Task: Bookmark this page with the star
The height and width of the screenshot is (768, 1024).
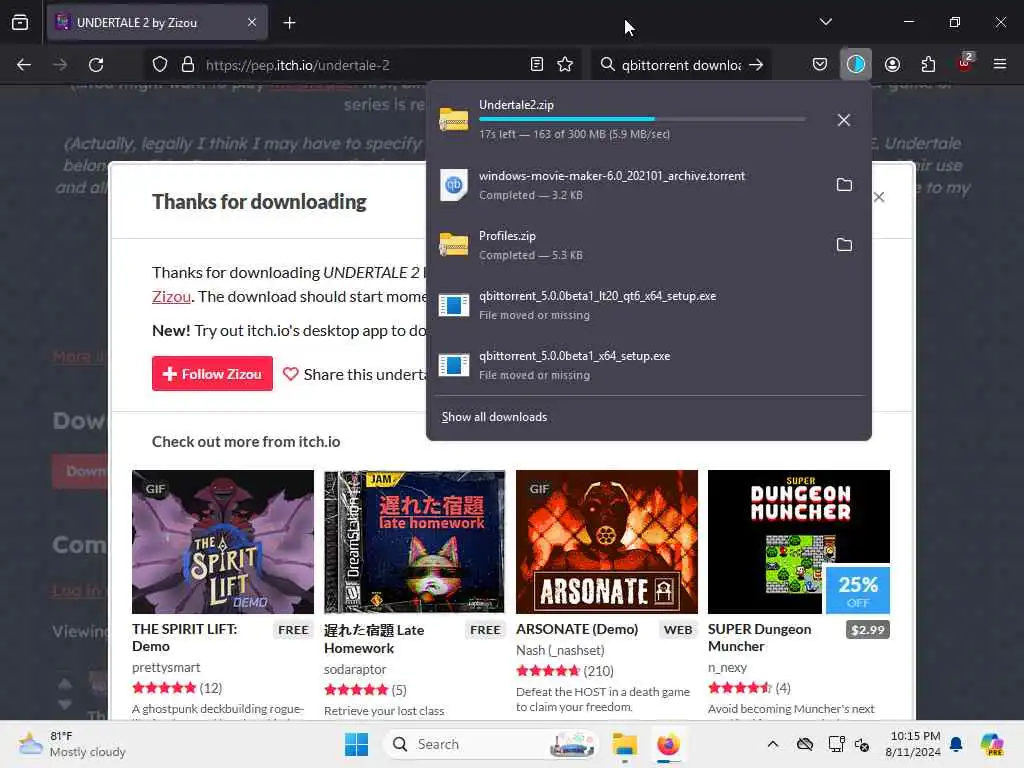Action: coord(565,64)
